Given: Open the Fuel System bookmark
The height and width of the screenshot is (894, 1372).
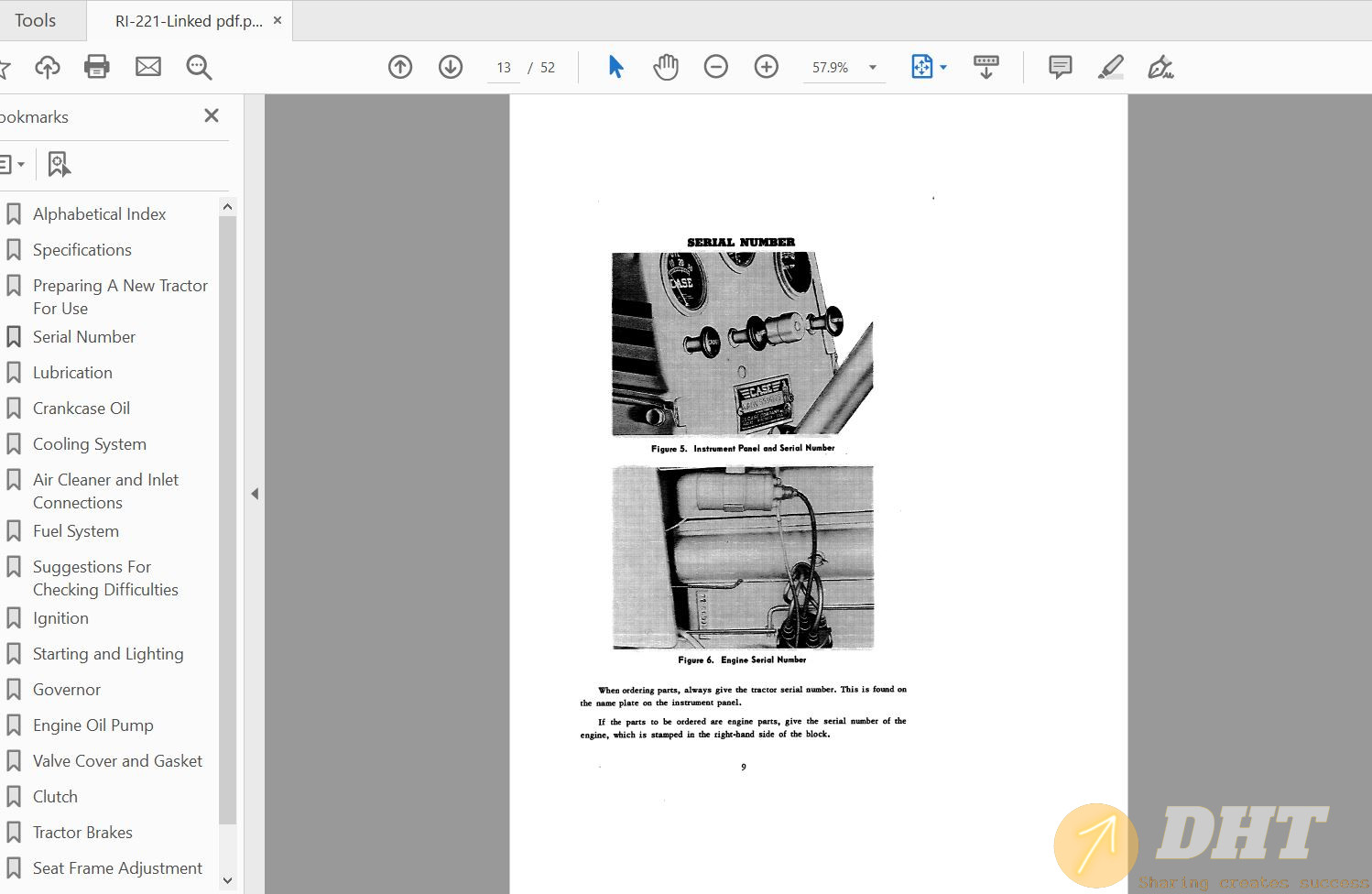Looking at the screenshot, I should 76,531.
